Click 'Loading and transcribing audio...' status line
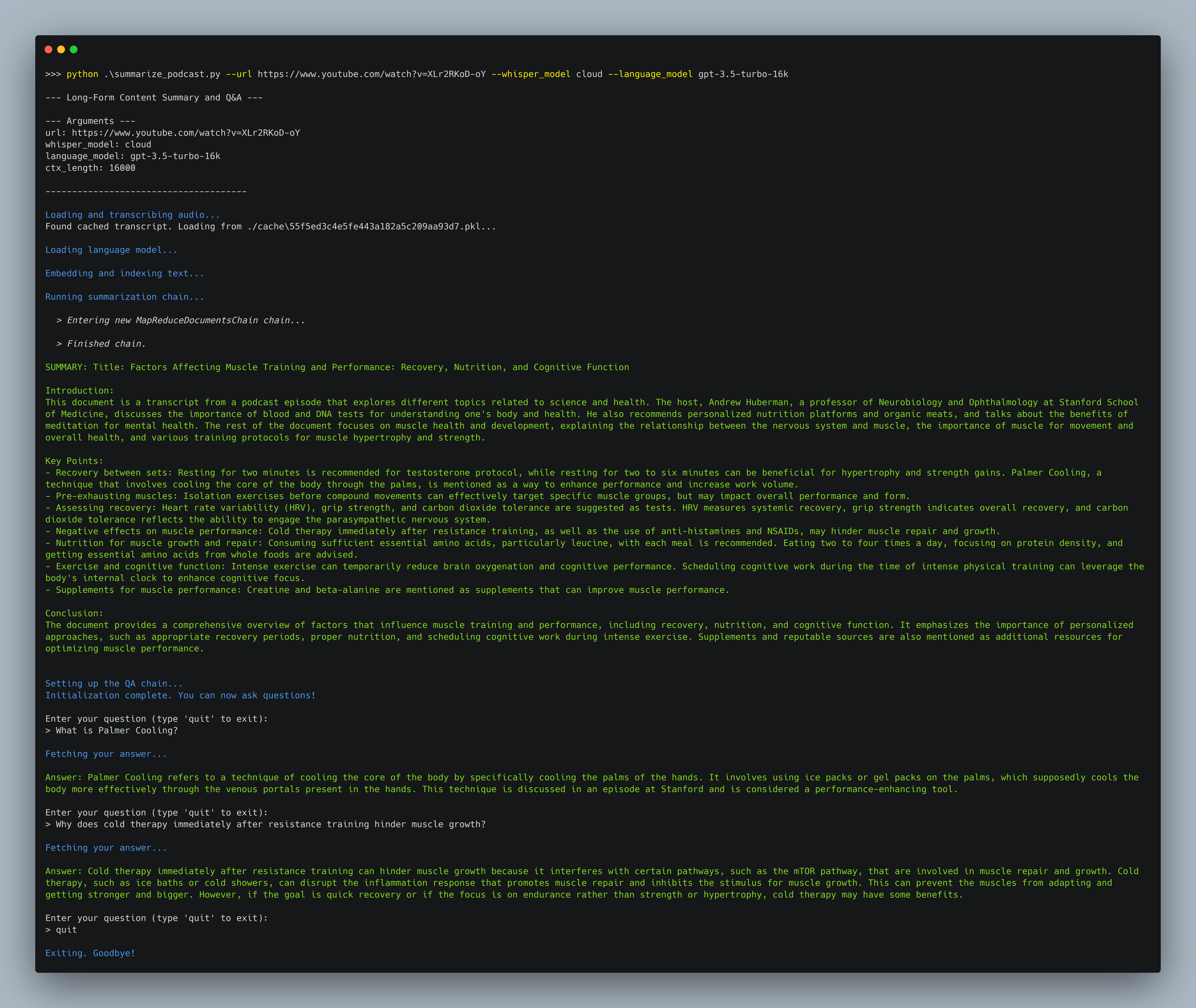 133,215
